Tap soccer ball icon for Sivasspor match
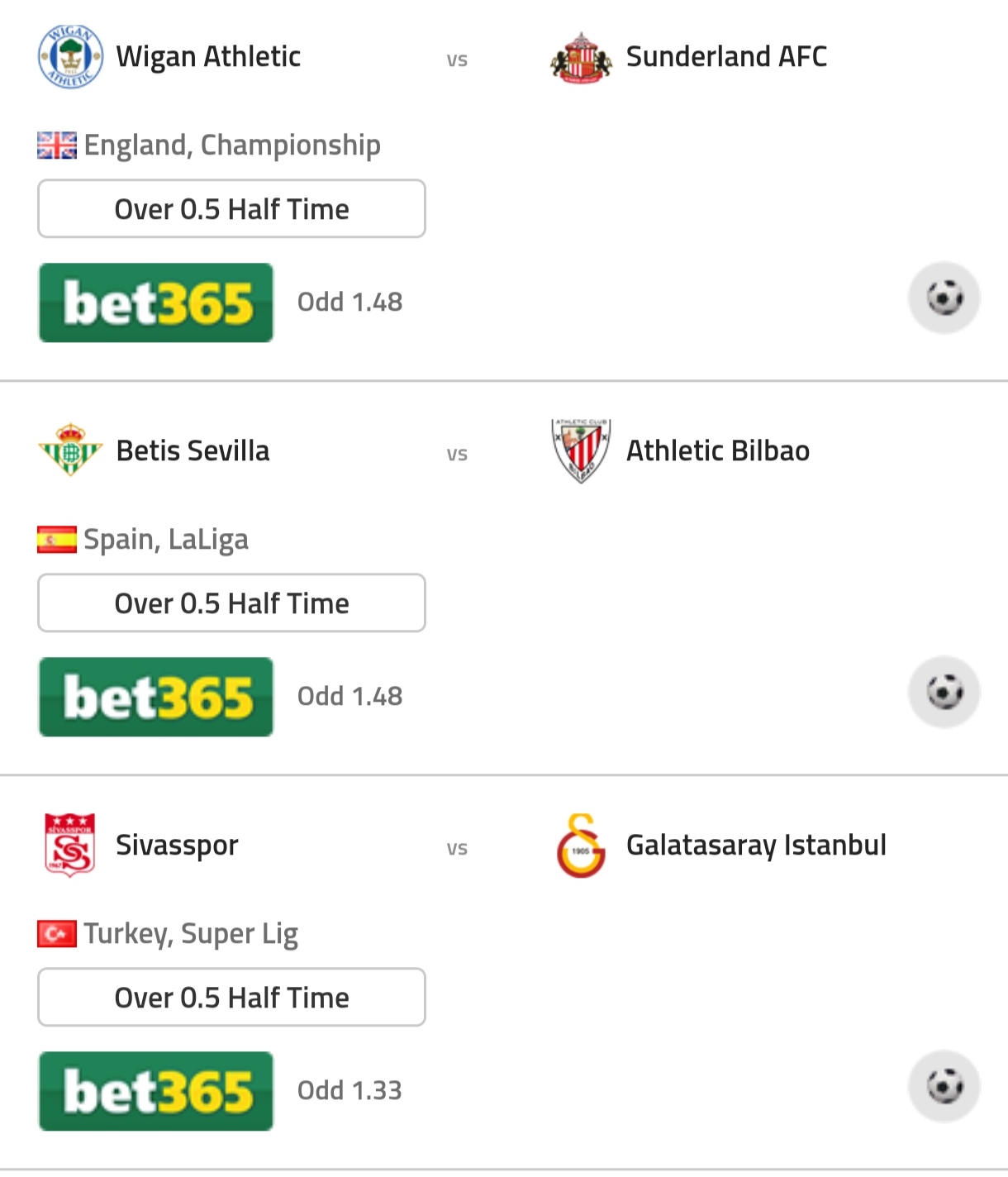1008x1177 pixels. (x=944, y=1086)
